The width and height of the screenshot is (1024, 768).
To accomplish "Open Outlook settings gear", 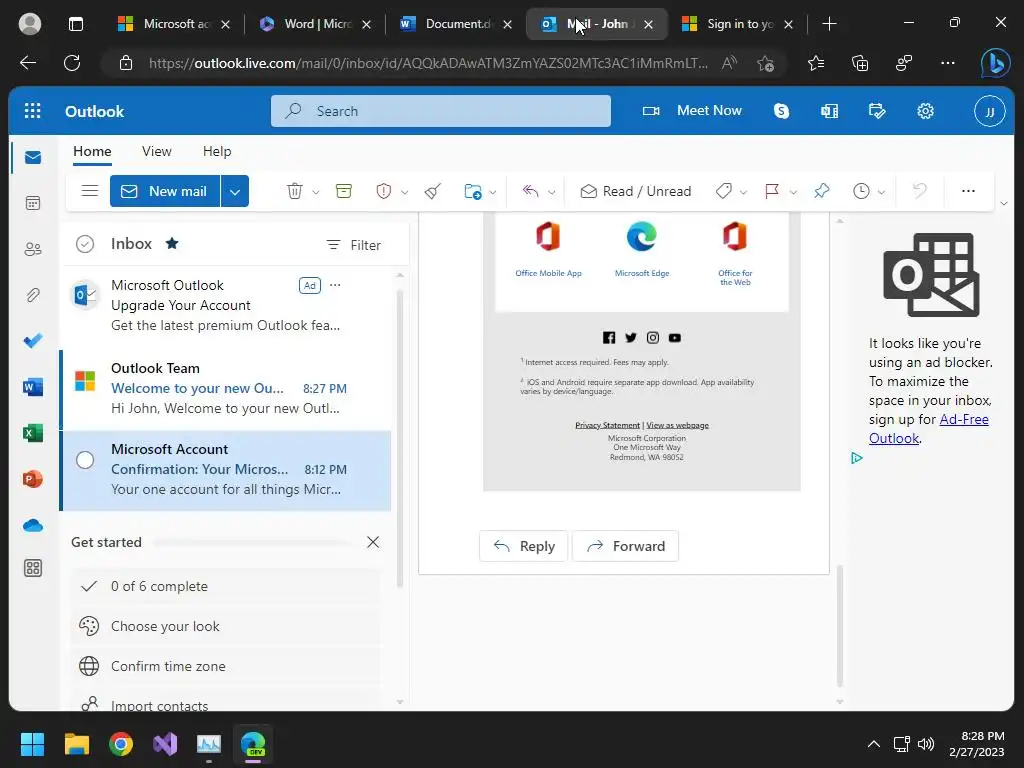I will pyautogui.click(x=925, y=111).
